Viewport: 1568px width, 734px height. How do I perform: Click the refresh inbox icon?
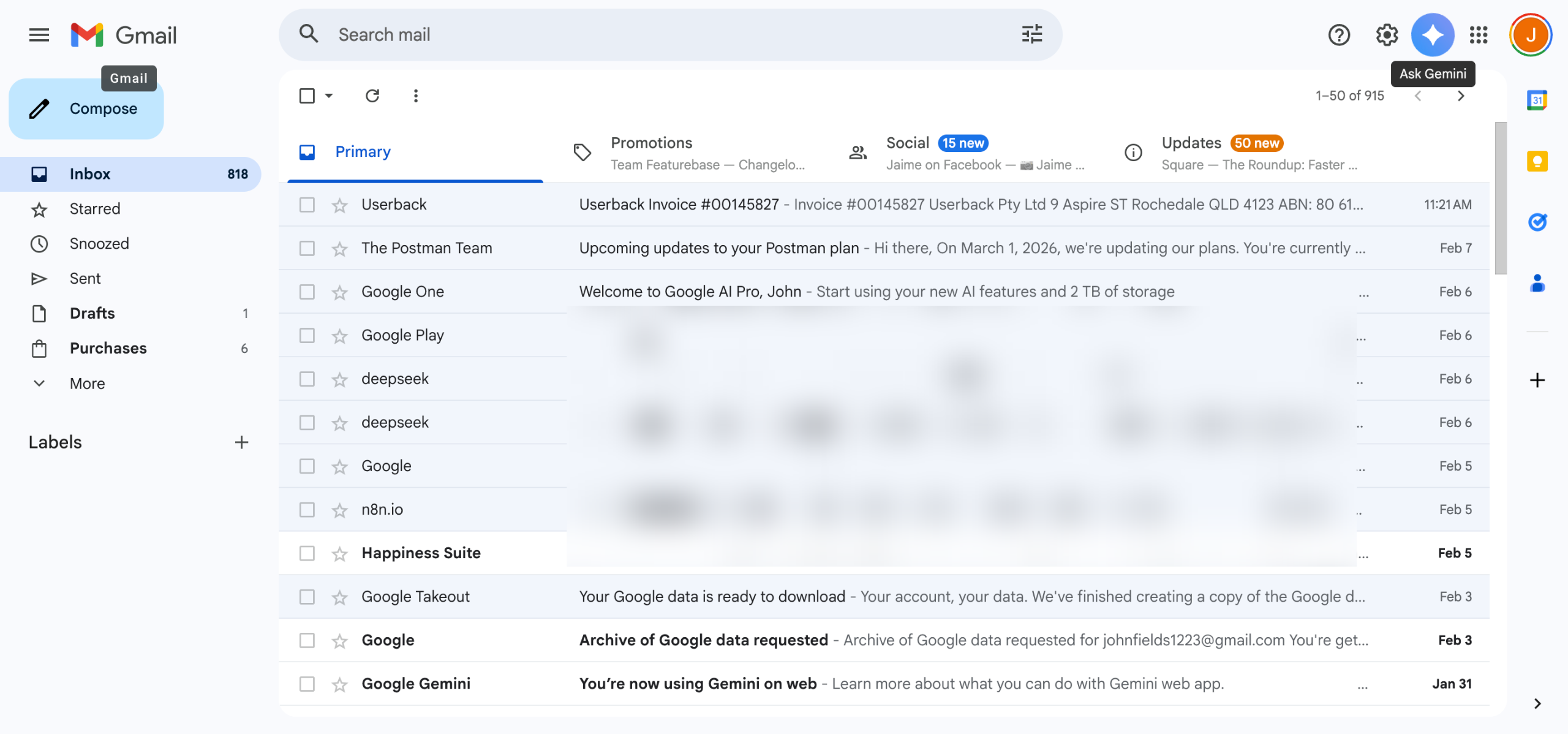(372, 96)
